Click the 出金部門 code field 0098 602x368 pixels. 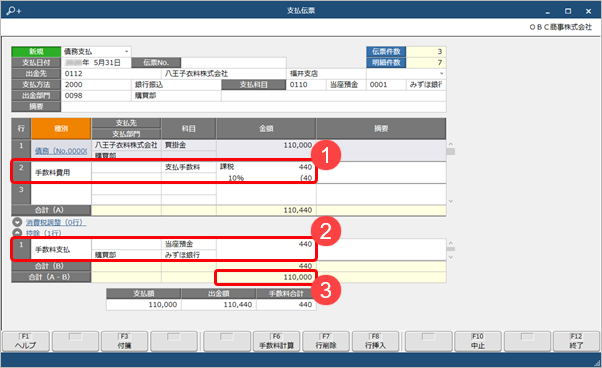click(x=96, y=96)
